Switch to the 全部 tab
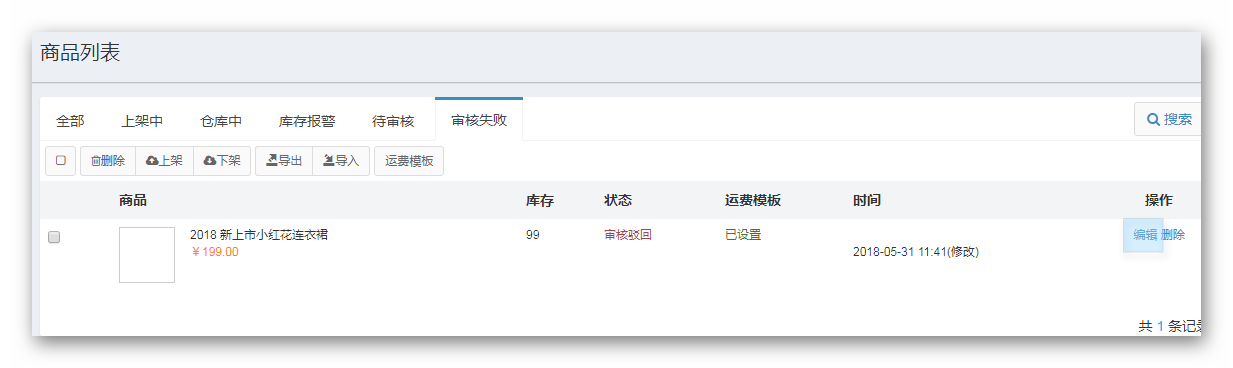This screenshot has height=368, width=1233. [70, 121]
